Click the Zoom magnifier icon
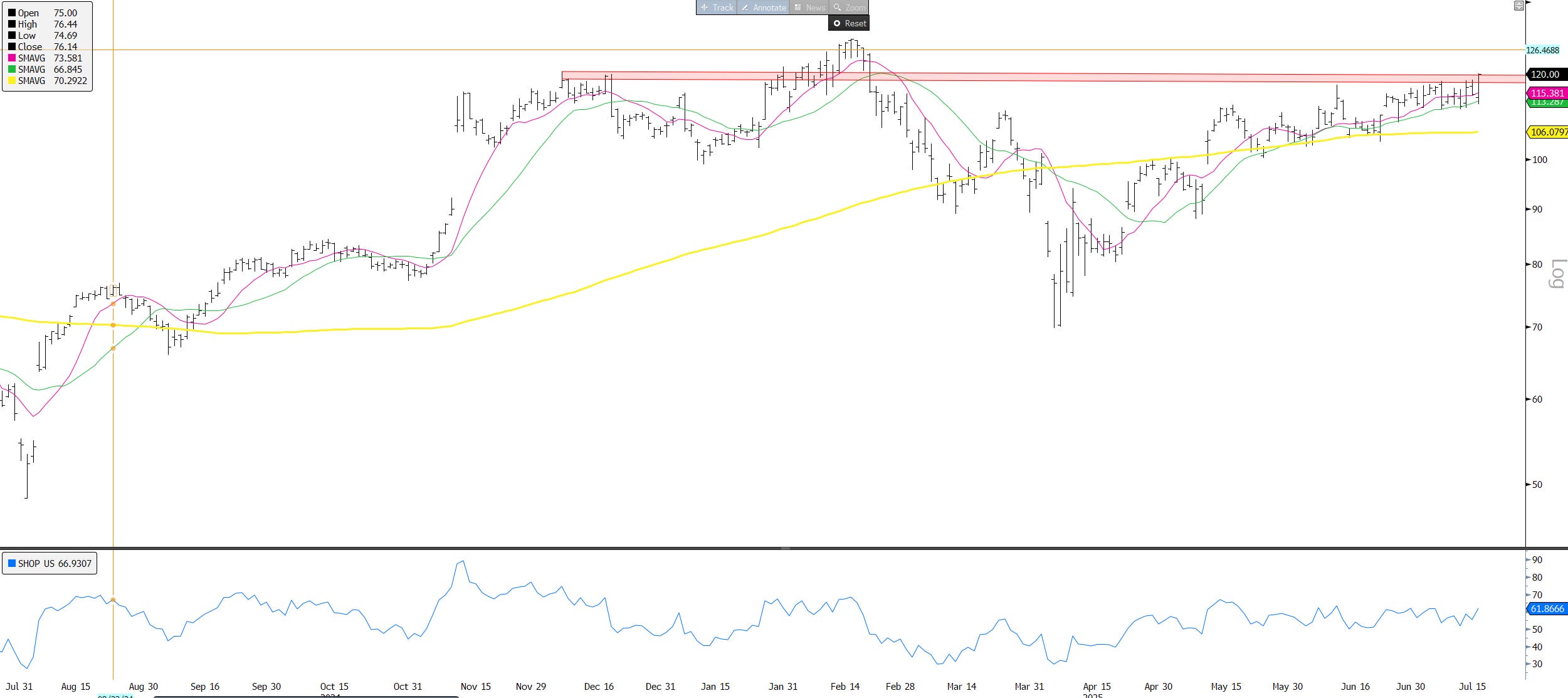This screenshot has height=698, width=1568. pos(837,8)
